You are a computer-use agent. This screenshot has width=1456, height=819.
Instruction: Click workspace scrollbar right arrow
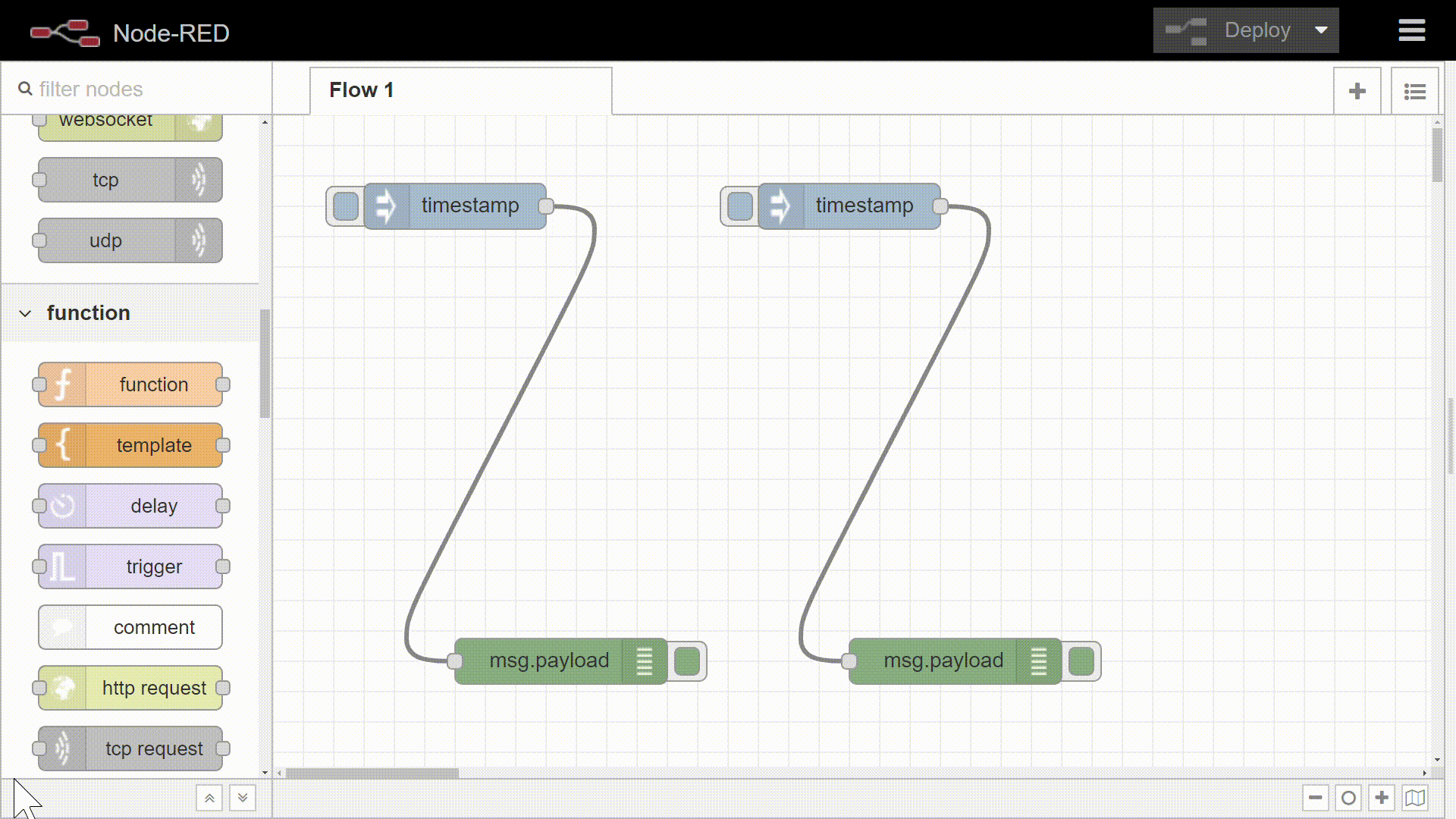(x=1424, y=773)
